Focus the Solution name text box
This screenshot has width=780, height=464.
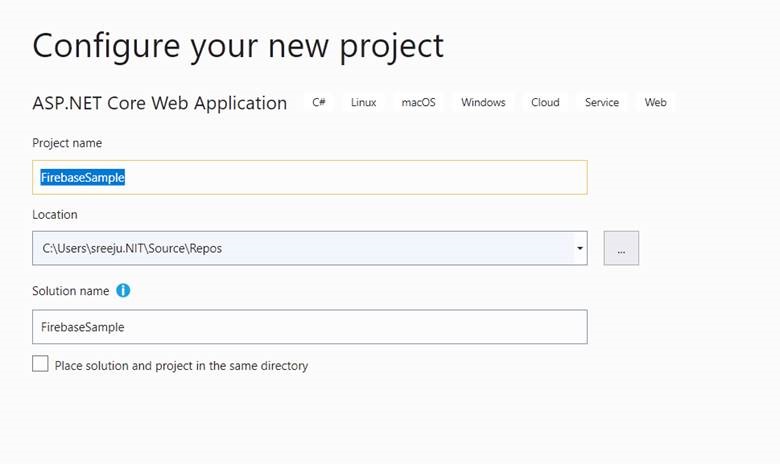pyautogui.click(x=310, y=327)
